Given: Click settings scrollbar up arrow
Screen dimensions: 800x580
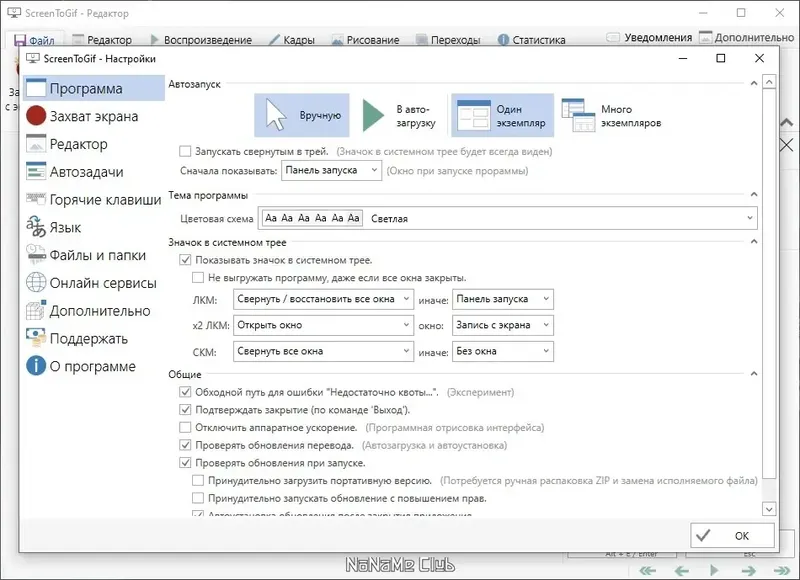Looking at the screenshot, I should click(769, 82).
